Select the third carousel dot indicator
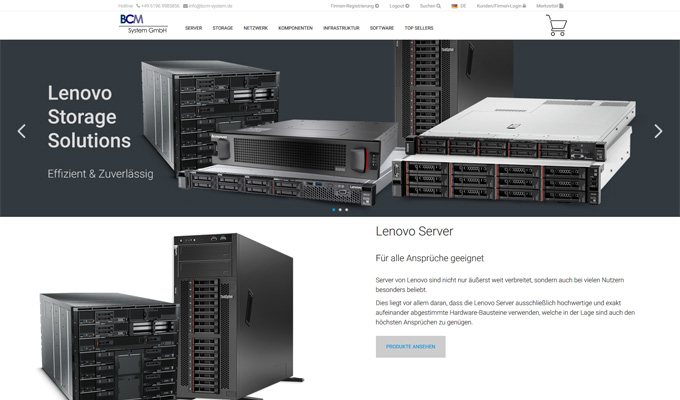 click(347, 210)
